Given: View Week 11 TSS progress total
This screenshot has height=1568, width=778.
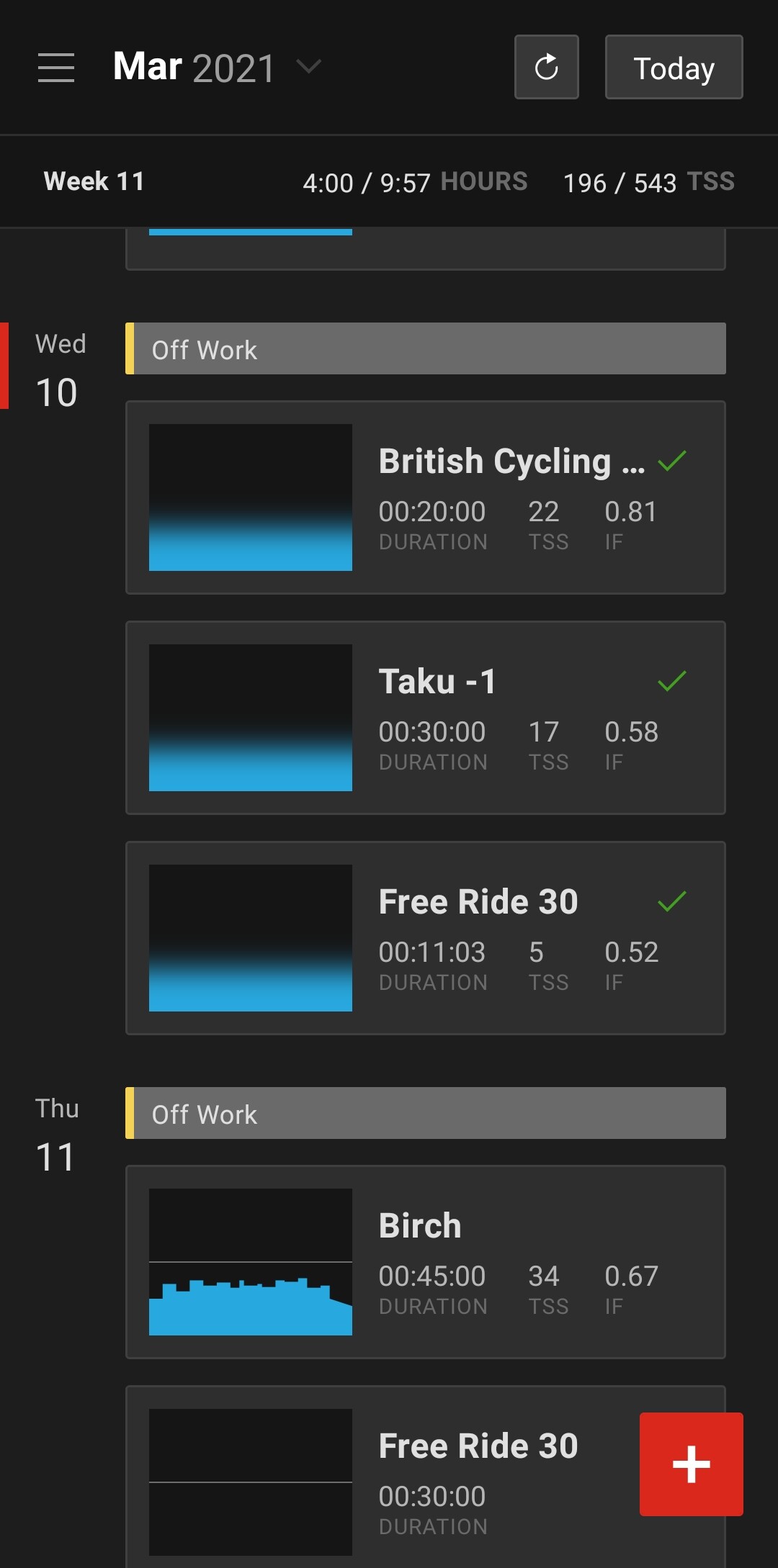Looking at the screenshot, I should pos(648,182).
